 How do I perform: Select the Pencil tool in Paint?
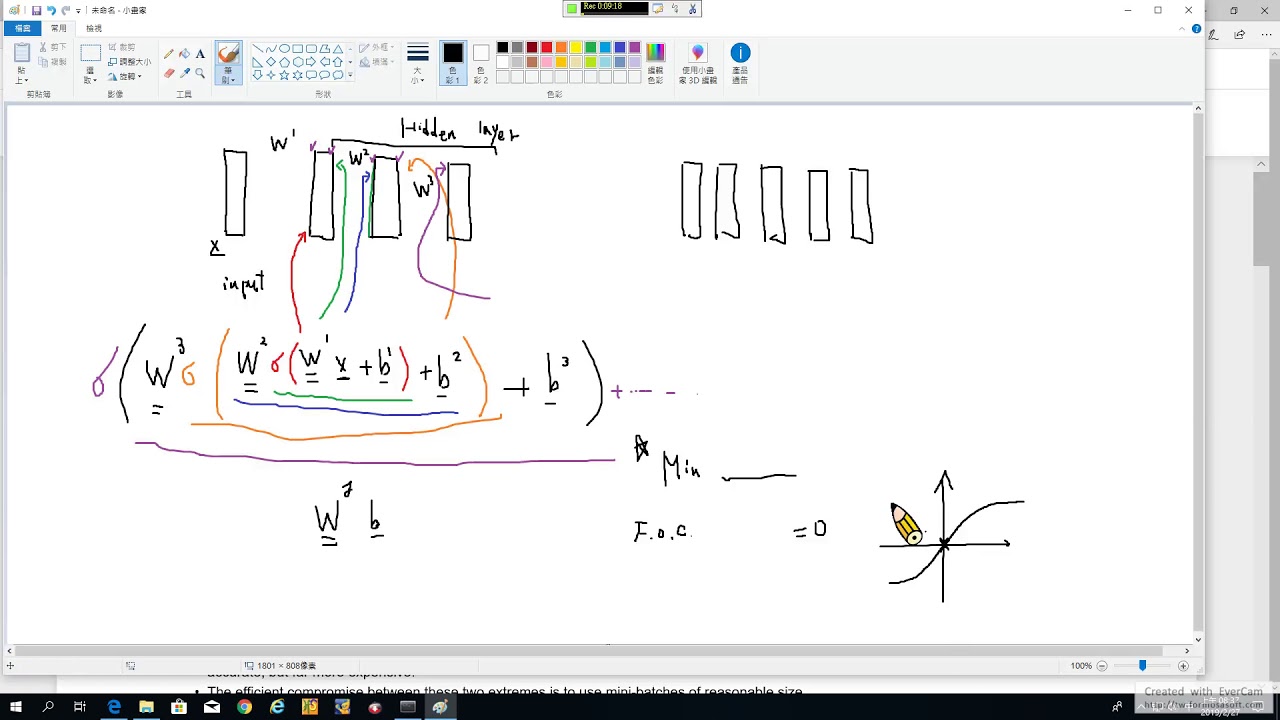168,54
